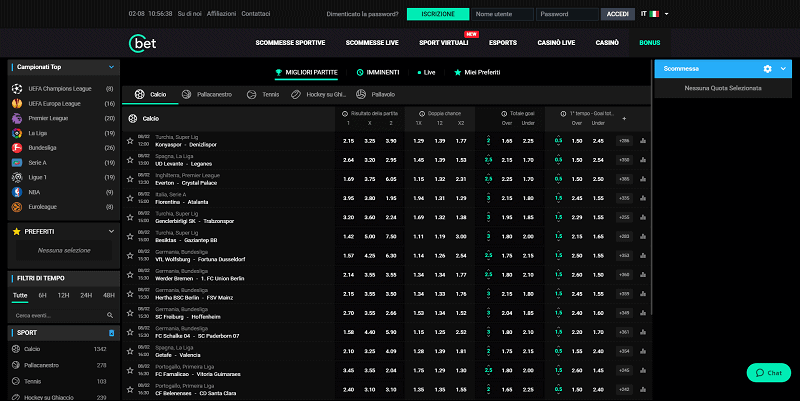Image resolution: width=800 pixels, height=401 pixels.
Task: Open statistics icon for Everton - Crystal Palace
Action: point(643,179)
